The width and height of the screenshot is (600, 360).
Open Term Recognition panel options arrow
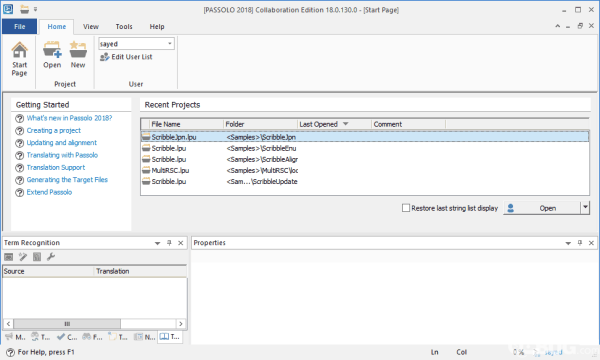click(157, 243)
